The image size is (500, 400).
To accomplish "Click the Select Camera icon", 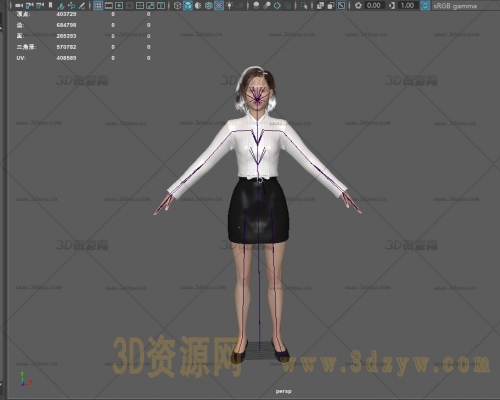I will (x=19, y=5).
